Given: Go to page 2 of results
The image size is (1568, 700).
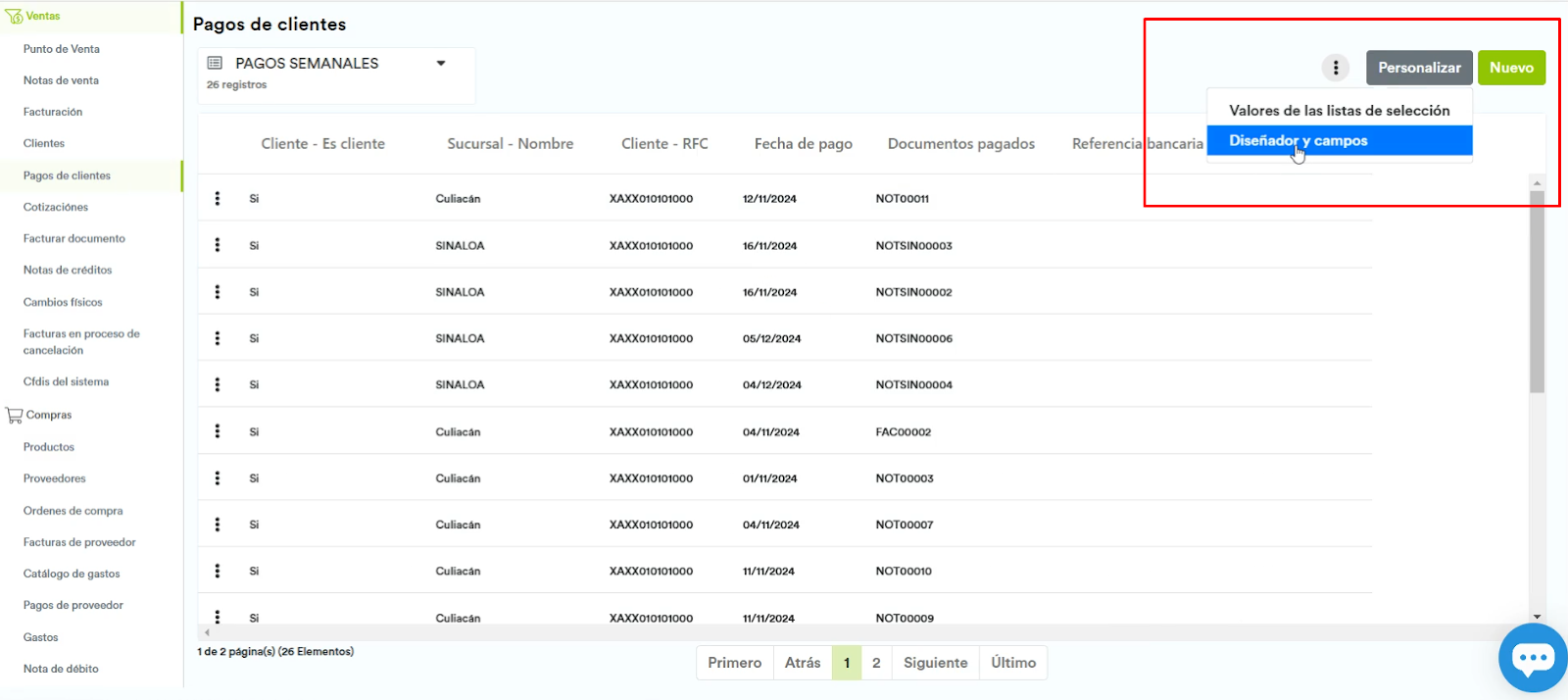Looking at the screenshot, I should point(876,663).
